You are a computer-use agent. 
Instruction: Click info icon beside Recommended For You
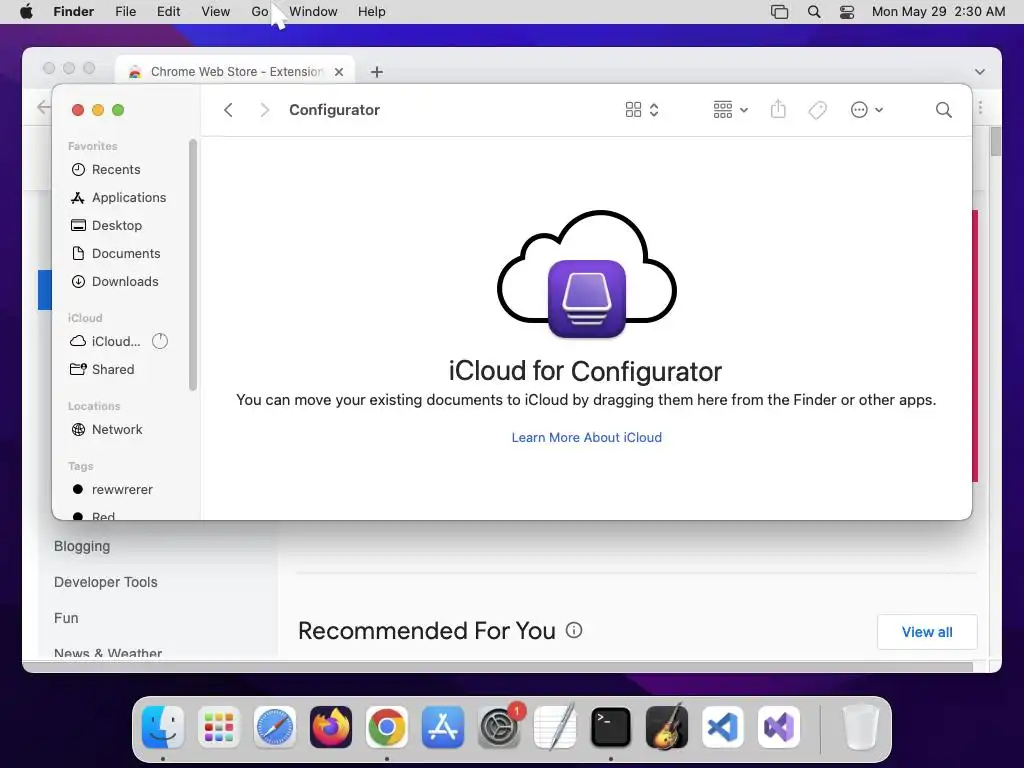[573, 630]
